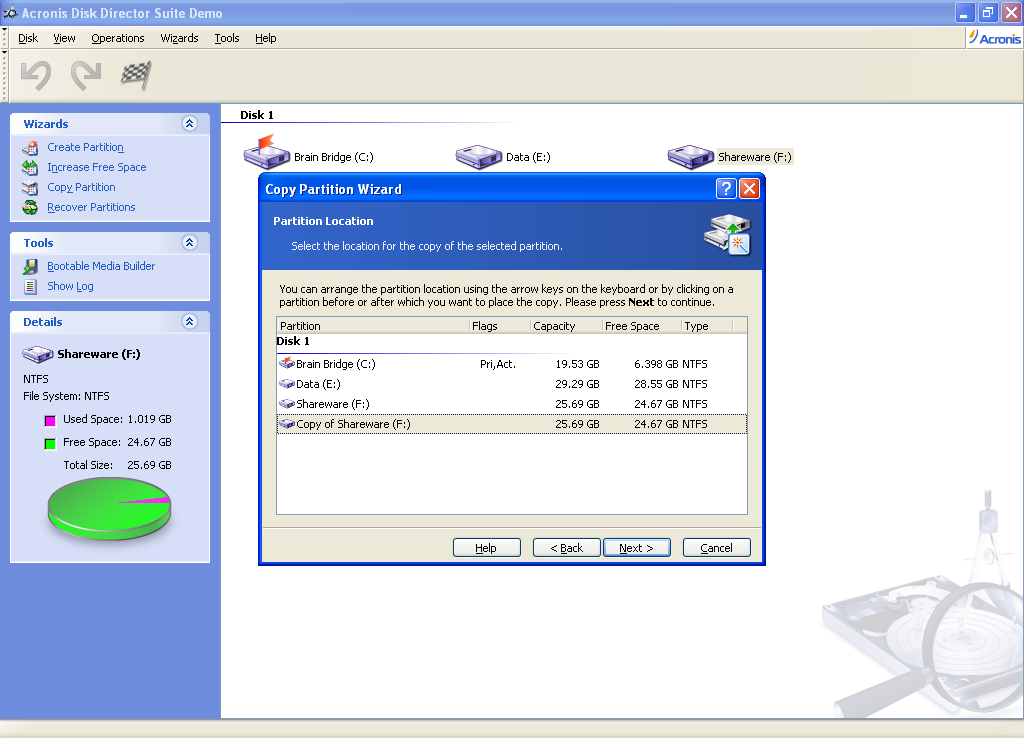The height and width of the screenshot is (738, 1024).
Task: Continue with the Next button
Action: (637, 548)
